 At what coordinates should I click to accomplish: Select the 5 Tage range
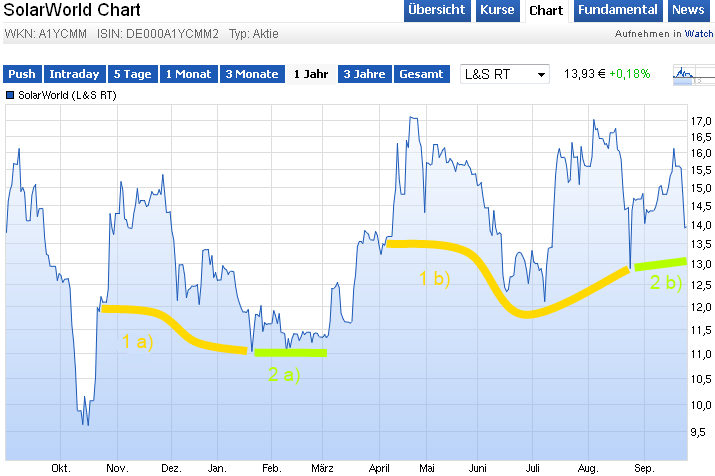click(133, 74)
